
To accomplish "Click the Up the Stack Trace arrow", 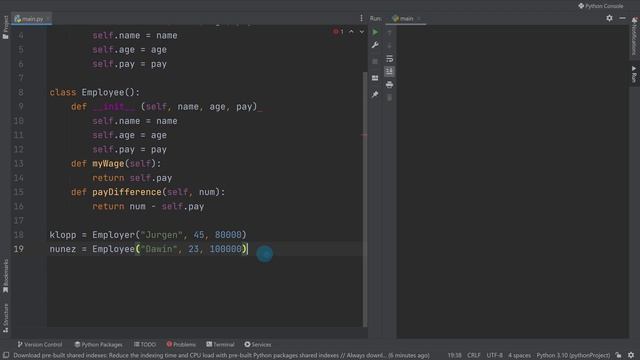I will [x=389, y=33].
